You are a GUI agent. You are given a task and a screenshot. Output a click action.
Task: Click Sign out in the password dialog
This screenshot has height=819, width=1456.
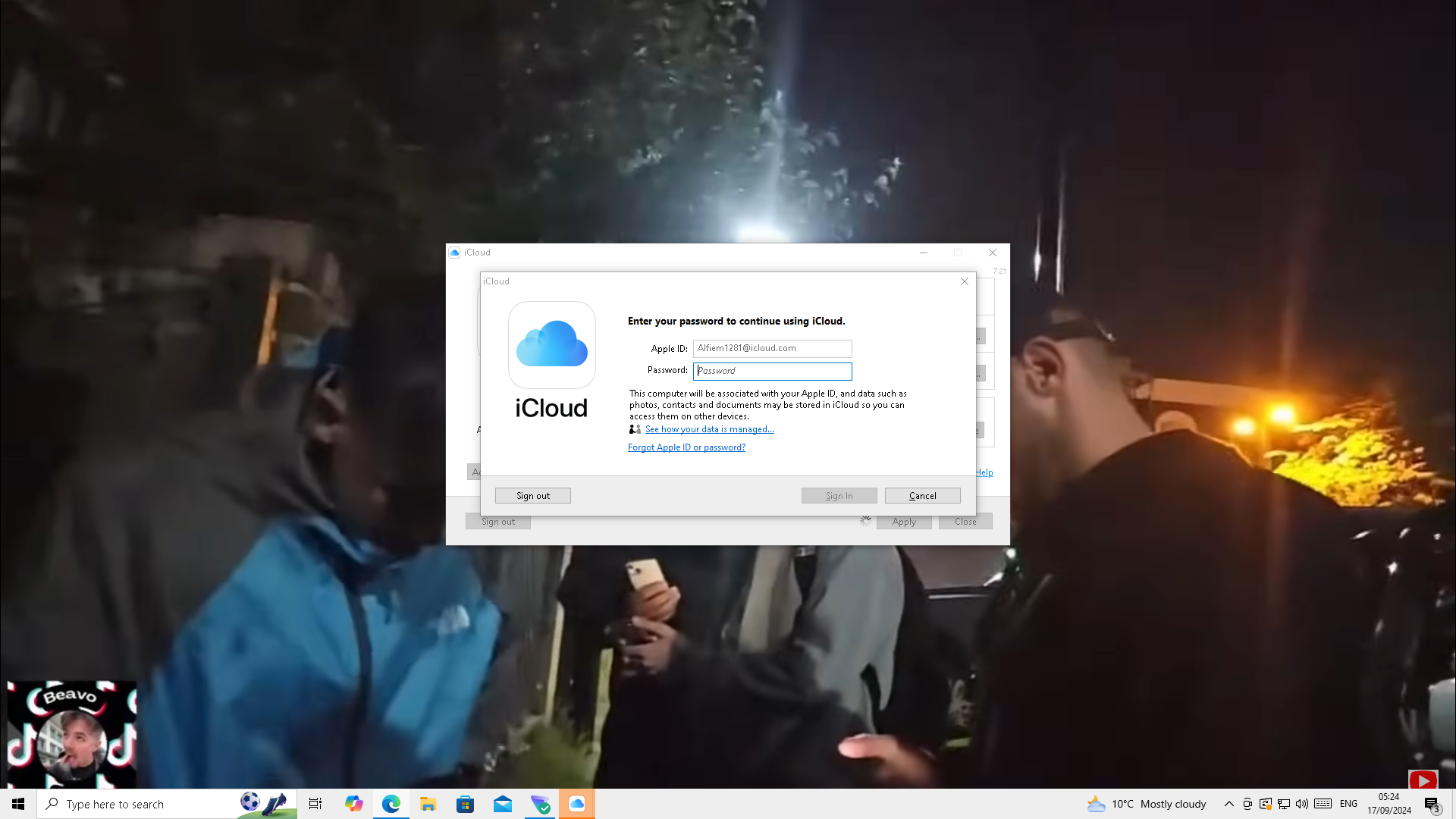533,496
